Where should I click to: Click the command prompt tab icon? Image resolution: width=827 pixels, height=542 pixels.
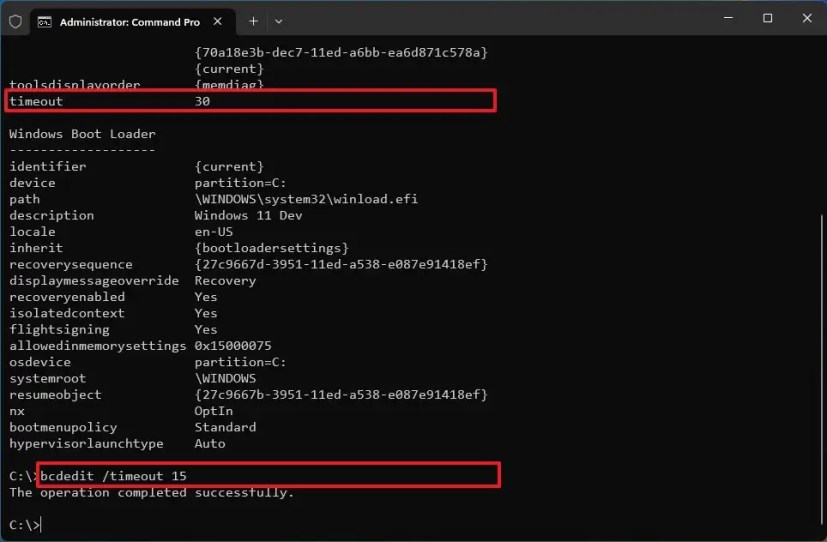(45, 22)
